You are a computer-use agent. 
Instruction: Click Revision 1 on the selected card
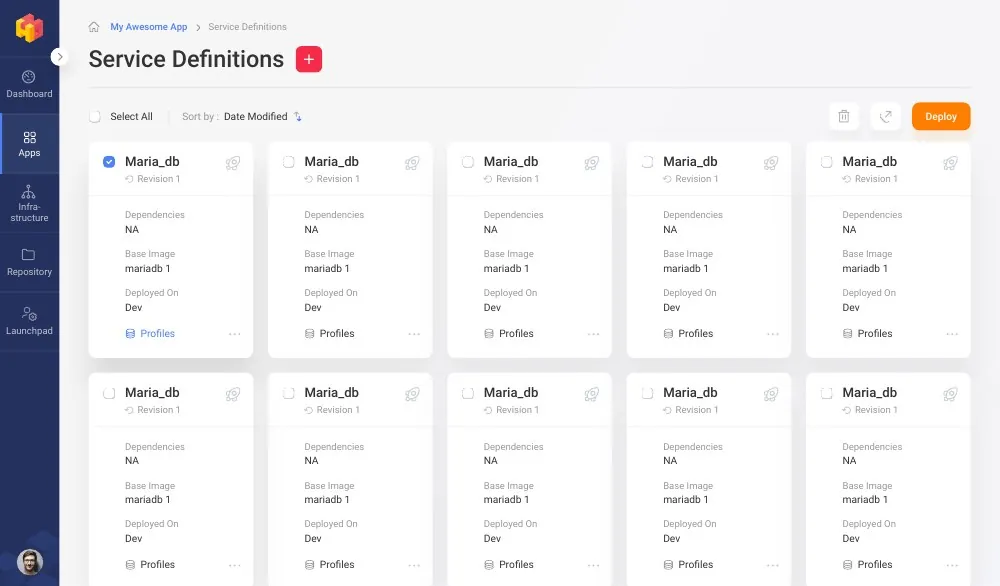coord(153,179)
